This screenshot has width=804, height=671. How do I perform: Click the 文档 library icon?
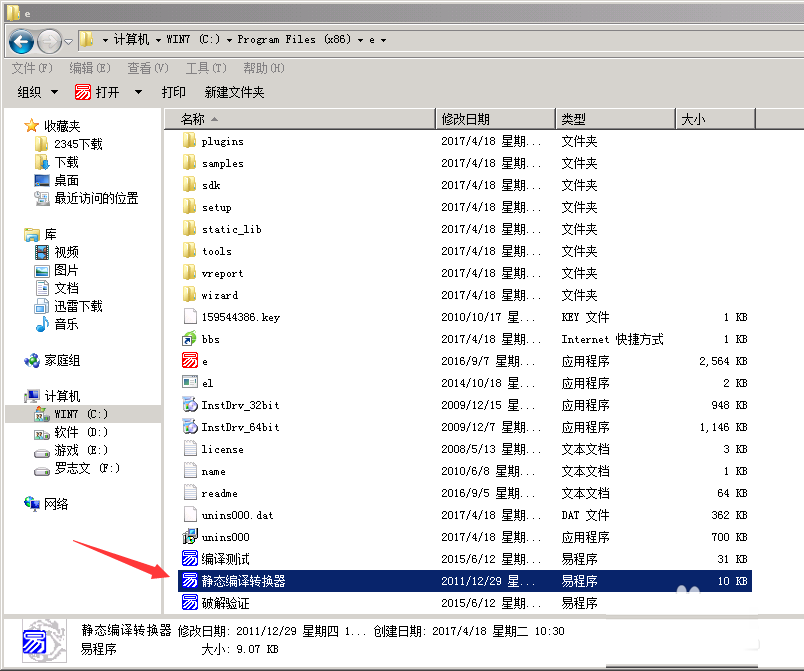[x=42, y=288]
